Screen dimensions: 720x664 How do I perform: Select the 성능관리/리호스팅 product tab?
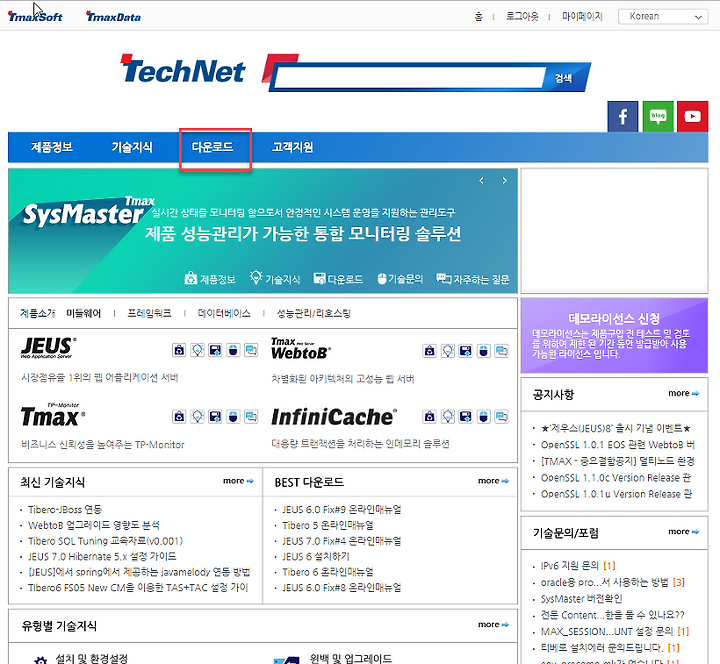[314, 313]
